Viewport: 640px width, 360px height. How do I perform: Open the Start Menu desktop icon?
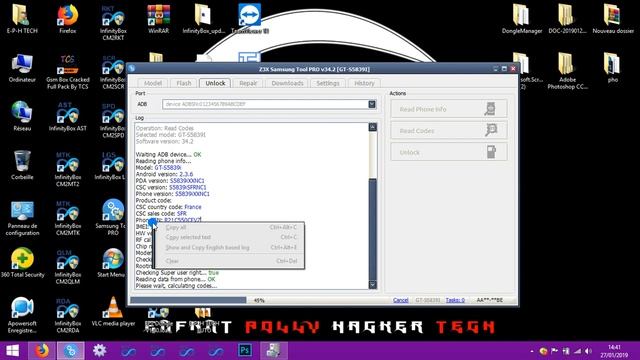tap(112, 262)
